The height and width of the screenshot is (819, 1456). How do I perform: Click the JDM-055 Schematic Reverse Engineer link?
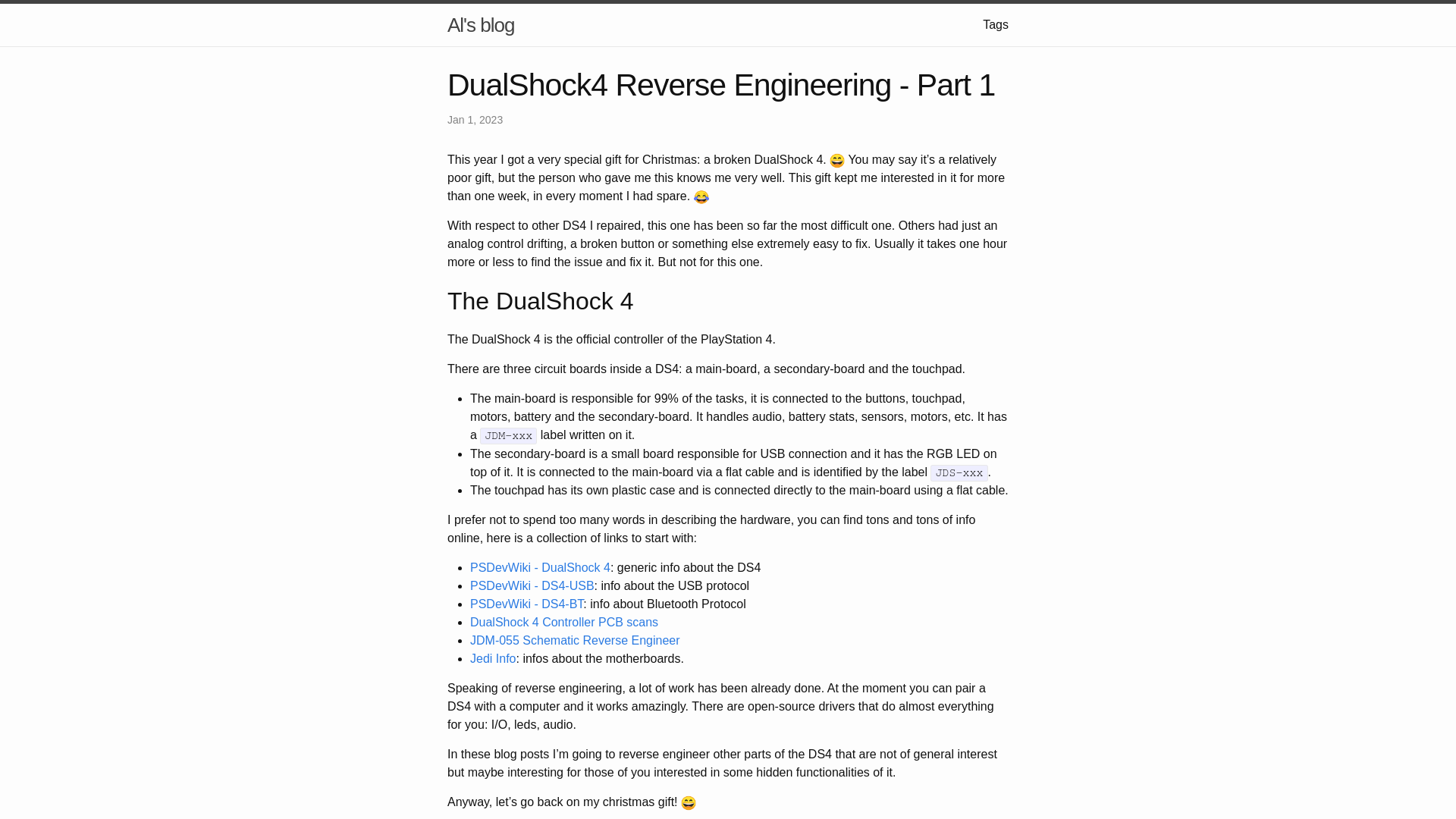tap(574, 640)
